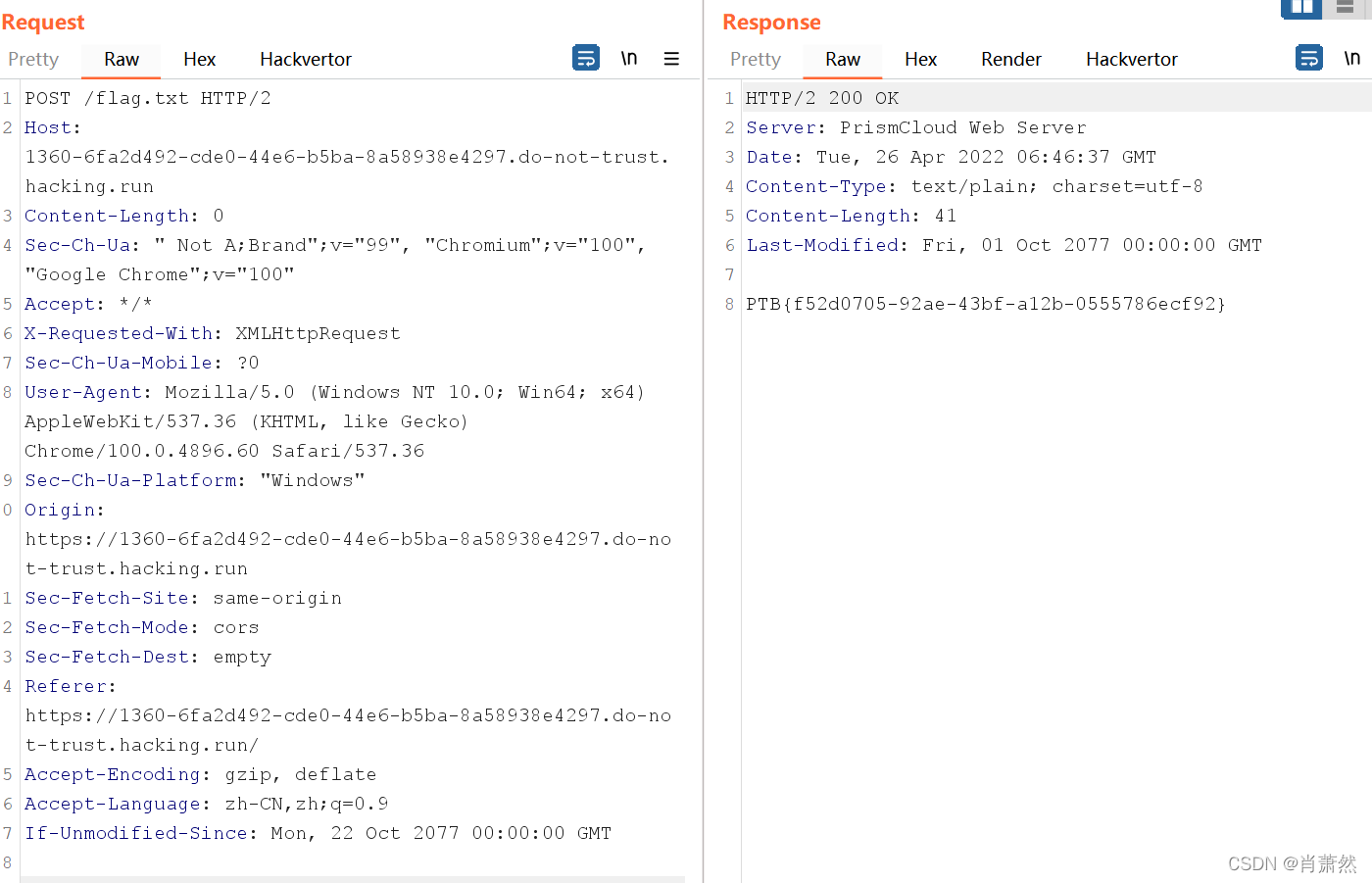This screenshot has height=883, width=1372.
Task: Click the 'Referer:' header name in the request
Action: (x=71, y=686)
